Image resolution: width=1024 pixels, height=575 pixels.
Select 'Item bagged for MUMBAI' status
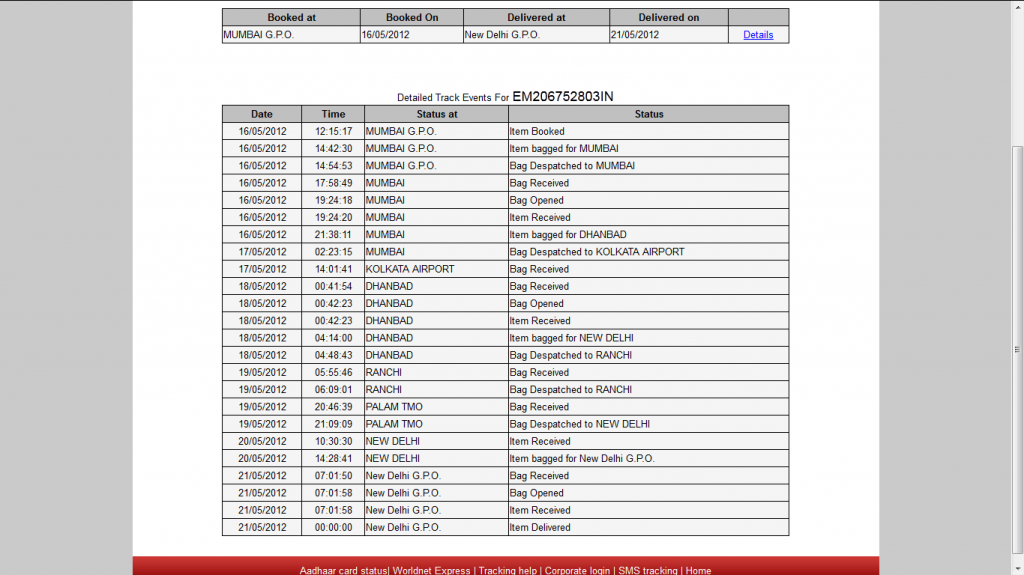pyautogui.click(x=648, y=148)
